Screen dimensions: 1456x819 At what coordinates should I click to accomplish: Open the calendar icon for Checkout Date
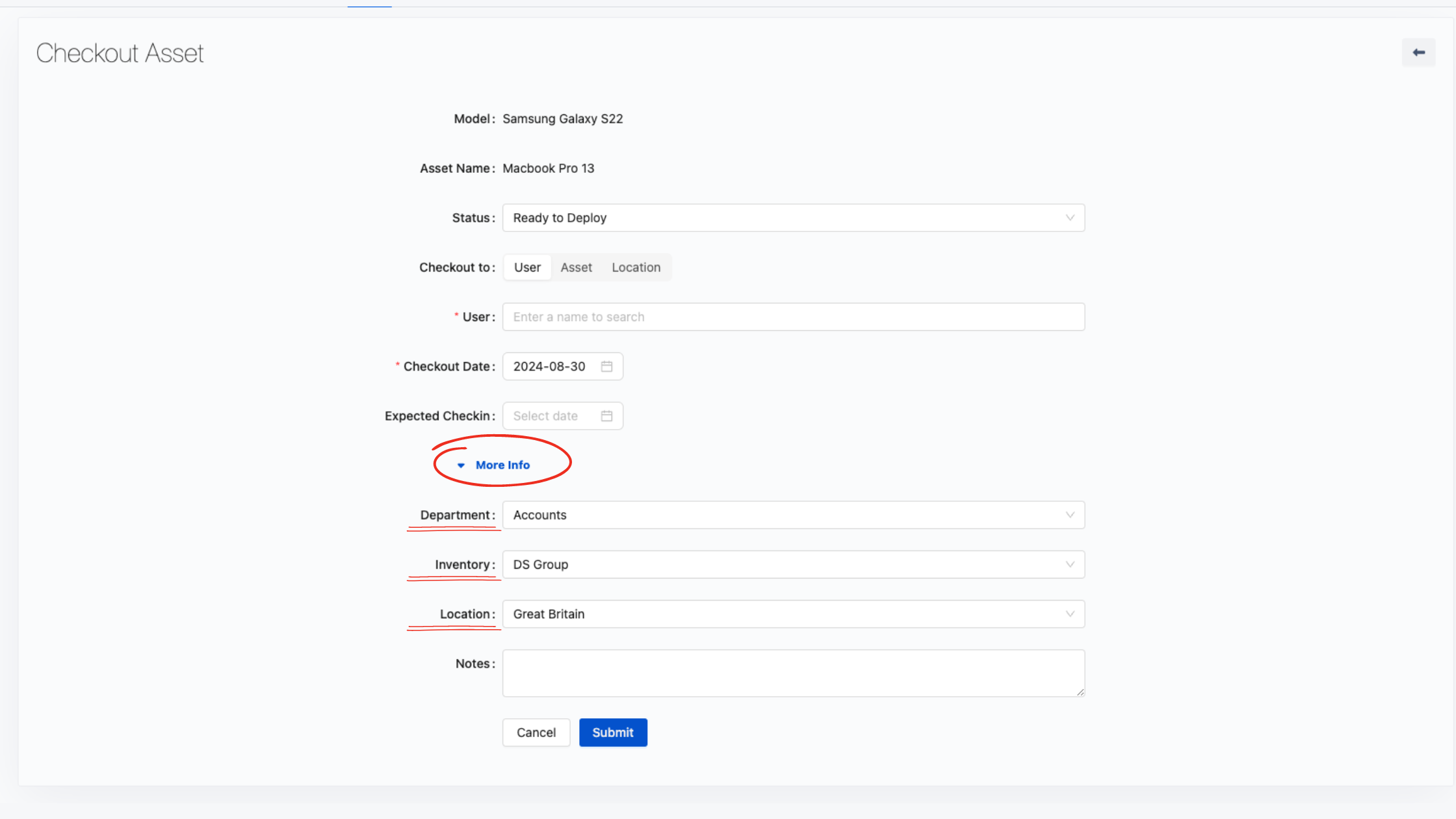click(x=606, y=366)
